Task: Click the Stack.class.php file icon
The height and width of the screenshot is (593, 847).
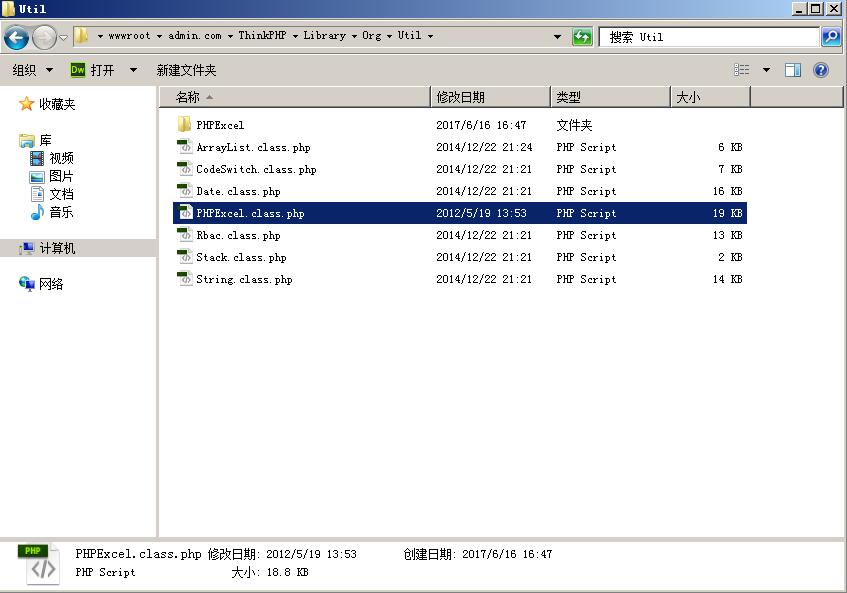Action: [185, 257]
